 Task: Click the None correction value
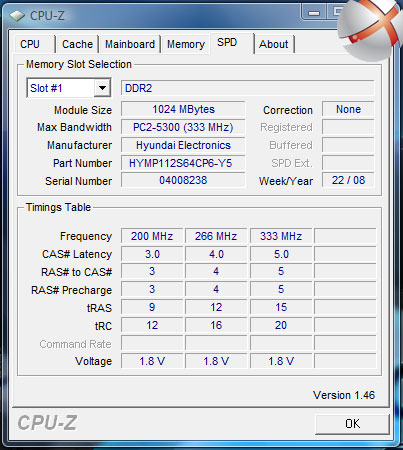pyautogui.click(x=348, y=109)
